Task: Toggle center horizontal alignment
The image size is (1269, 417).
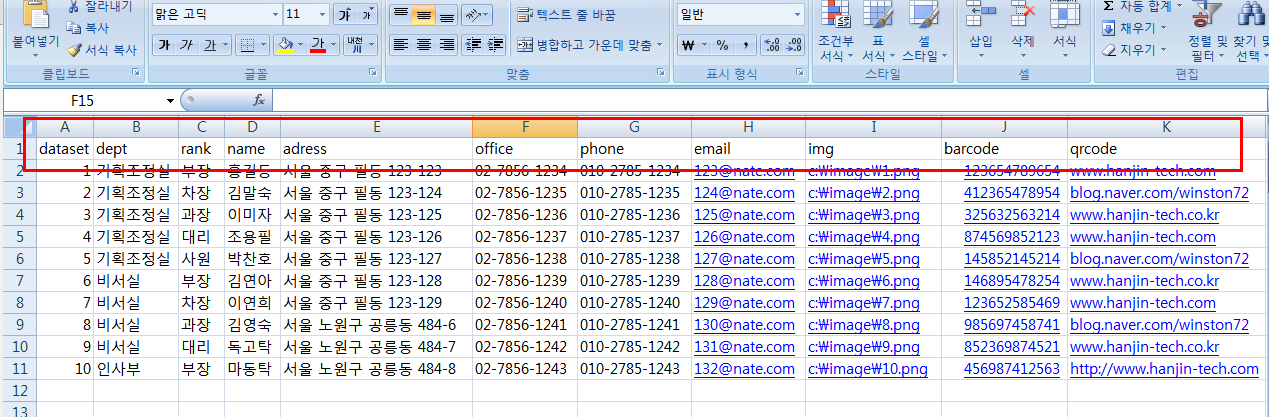Action: [423, 45]
